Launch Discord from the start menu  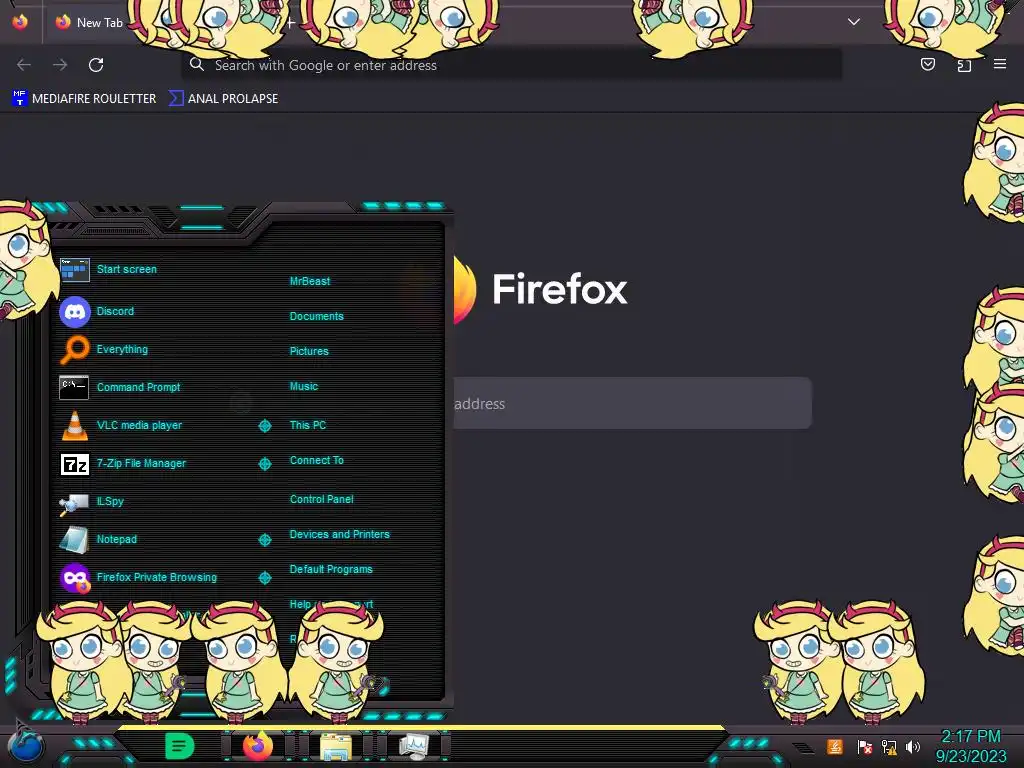97,312
